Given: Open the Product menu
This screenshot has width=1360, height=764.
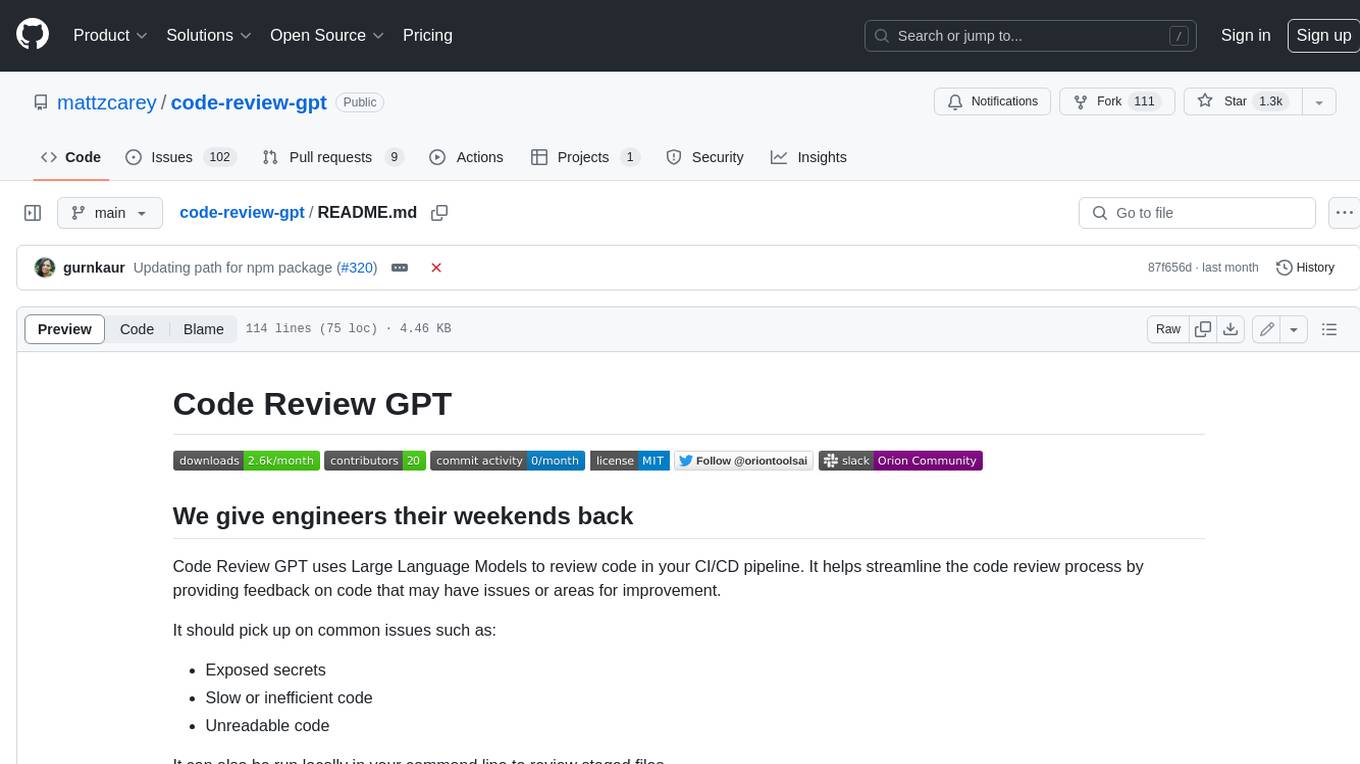Looking at the screenshot, I should pyautogui.click(x=110, y=35).
